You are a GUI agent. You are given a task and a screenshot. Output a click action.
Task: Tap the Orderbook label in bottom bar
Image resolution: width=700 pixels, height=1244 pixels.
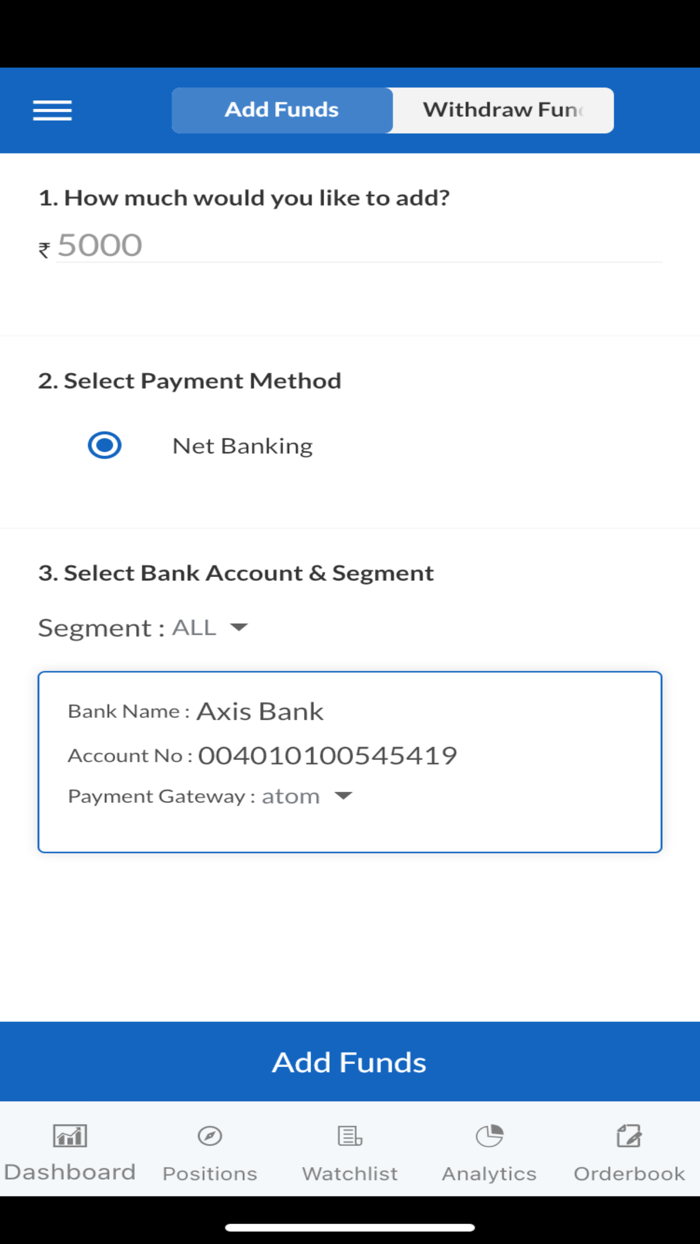629,1173
